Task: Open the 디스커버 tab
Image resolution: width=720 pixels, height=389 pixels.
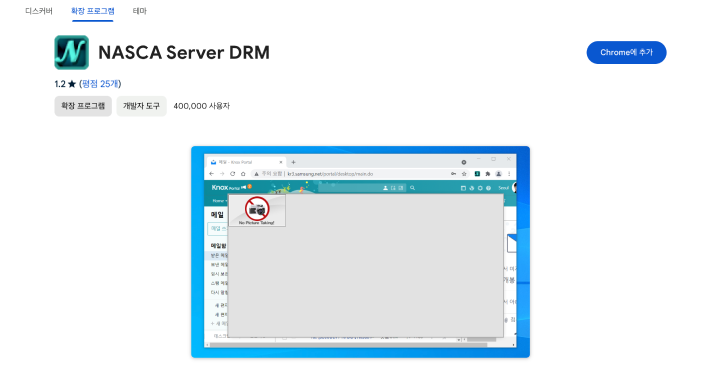Action: [x=39, y=11]
